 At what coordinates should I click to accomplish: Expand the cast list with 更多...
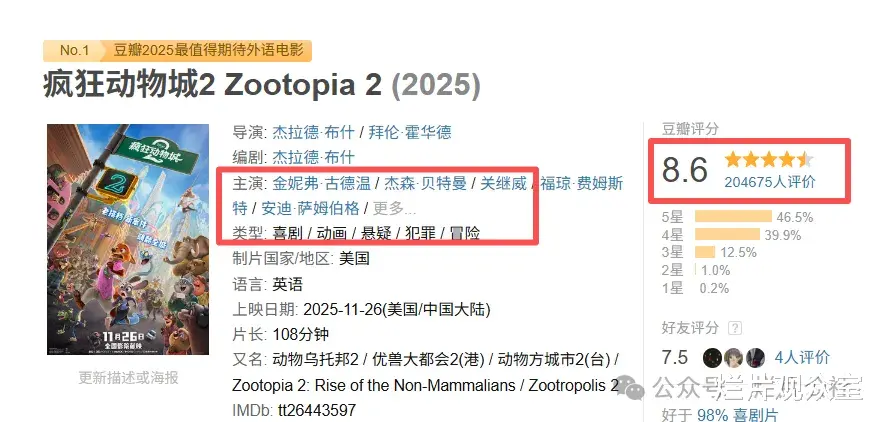click(394, 208)
